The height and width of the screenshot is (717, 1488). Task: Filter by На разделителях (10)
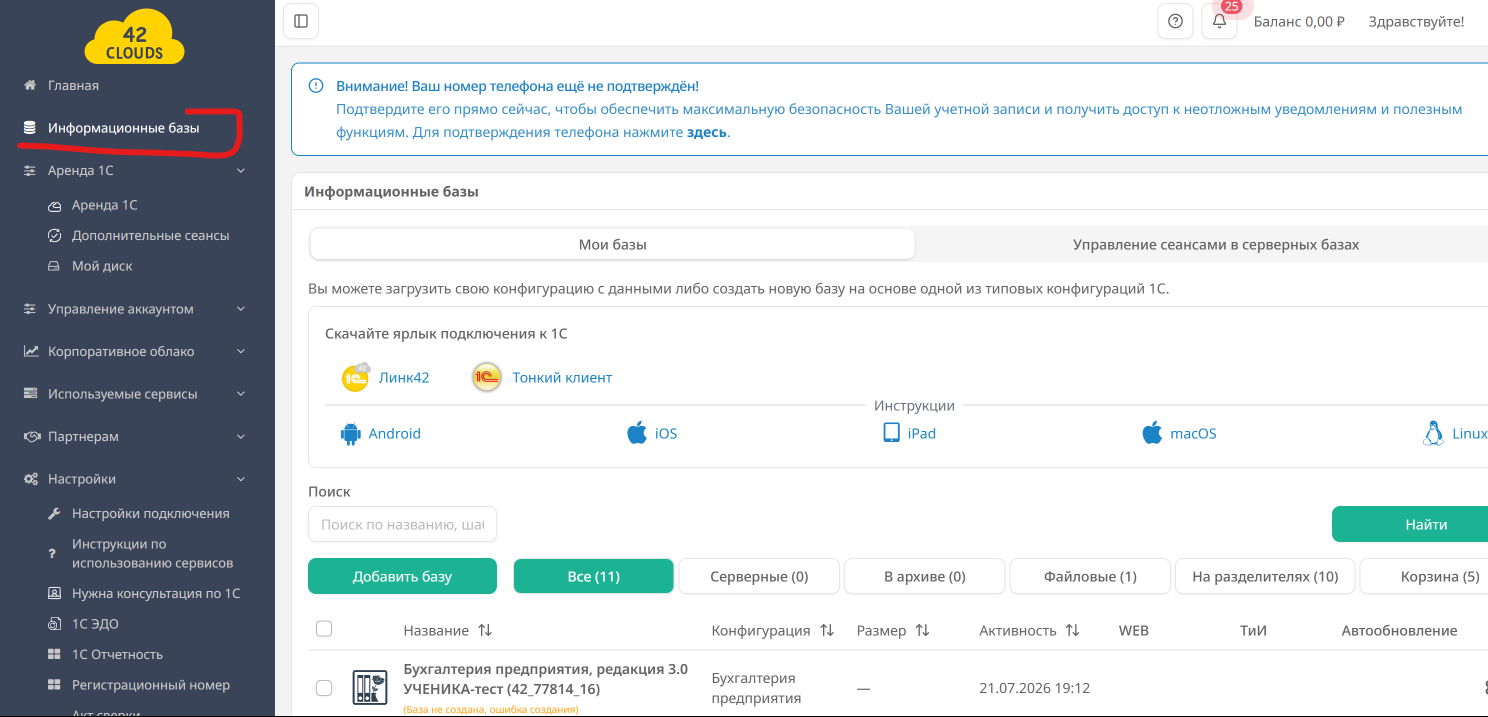pyautogui.click(x=1265, y=576)
